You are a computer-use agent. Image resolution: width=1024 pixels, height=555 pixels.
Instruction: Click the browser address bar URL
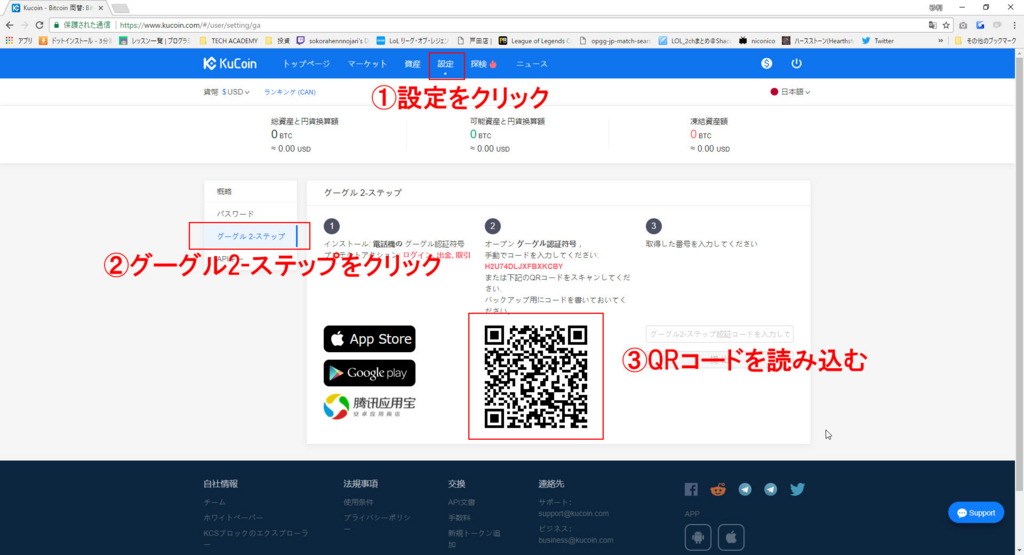coord(190,25)
